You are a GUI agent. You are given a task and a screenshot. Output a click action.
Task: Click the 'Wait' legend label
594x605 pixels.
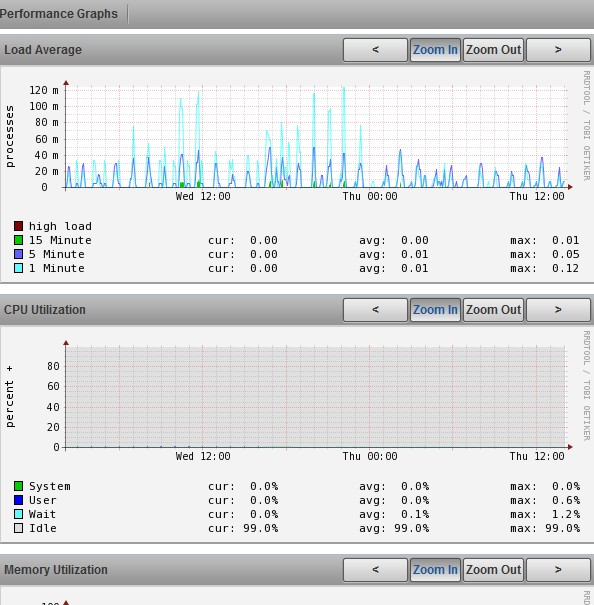tap(42, 514)
